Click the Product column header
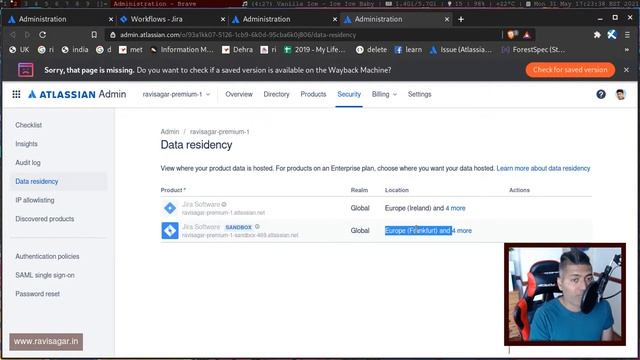The height and width of the screenshot is (360, 640). [173, 190]
